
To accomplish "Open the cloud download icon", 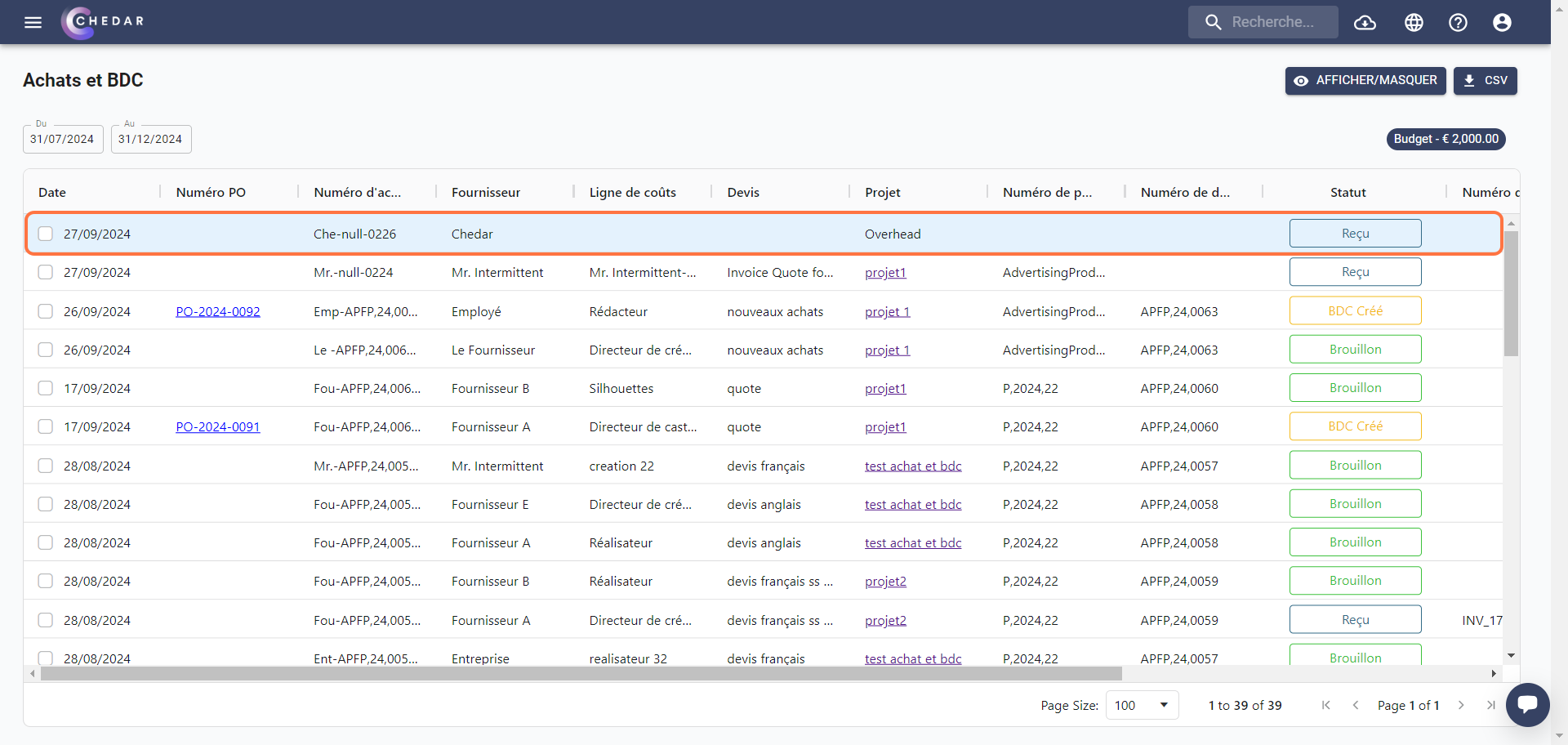I will [x=1365, y=22].
